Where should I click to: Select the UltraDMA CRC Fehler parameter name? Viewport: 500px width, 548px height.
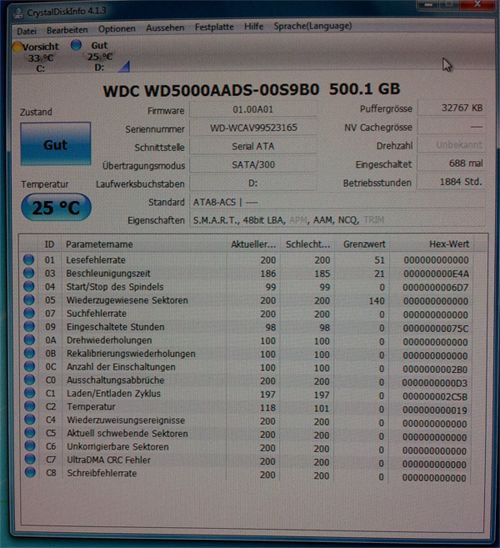point(109,460)
